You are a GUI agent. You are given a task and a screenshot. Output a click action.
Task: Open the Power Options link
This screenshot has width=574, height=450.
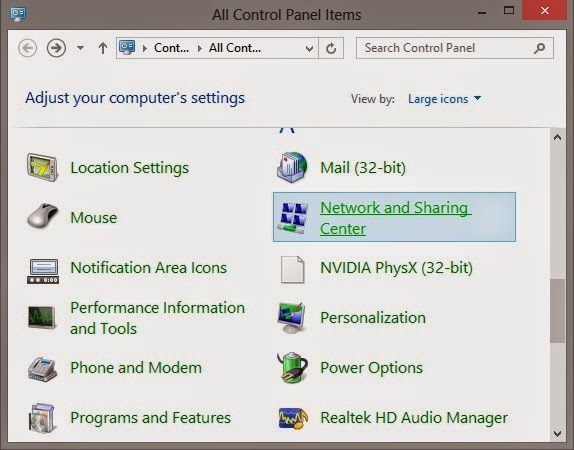(x=372, y=368)
